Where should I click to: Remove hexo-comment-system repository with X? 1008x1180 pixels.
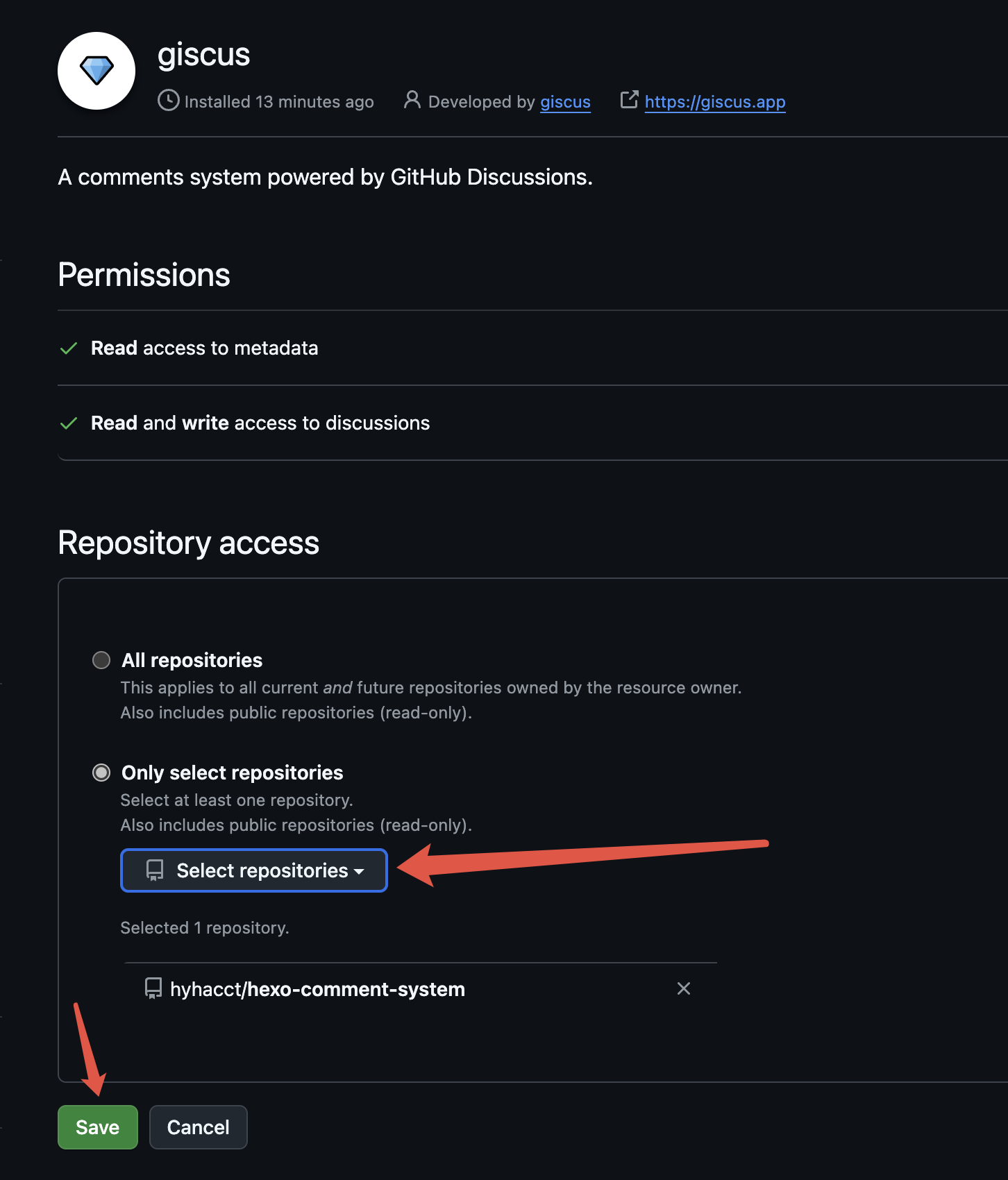(684, 988)
